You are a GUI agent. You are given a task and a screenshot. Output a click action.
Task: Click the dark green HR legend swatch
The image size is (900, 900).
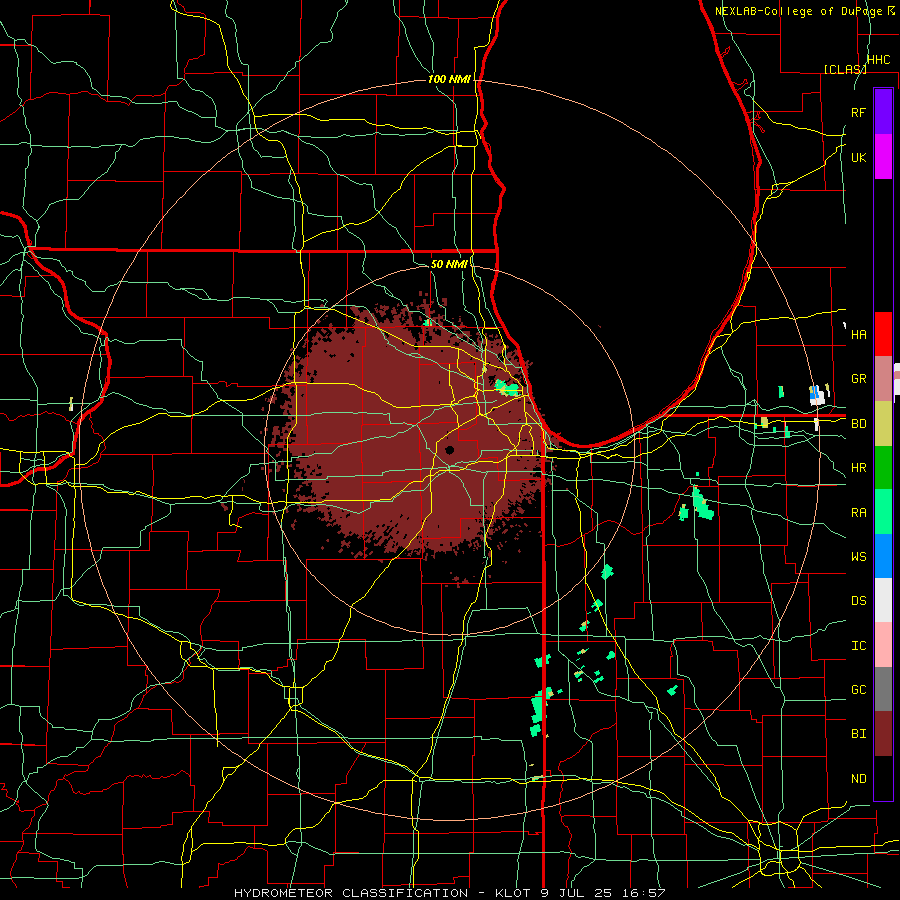pyautogui.click(x=883, y=468)
